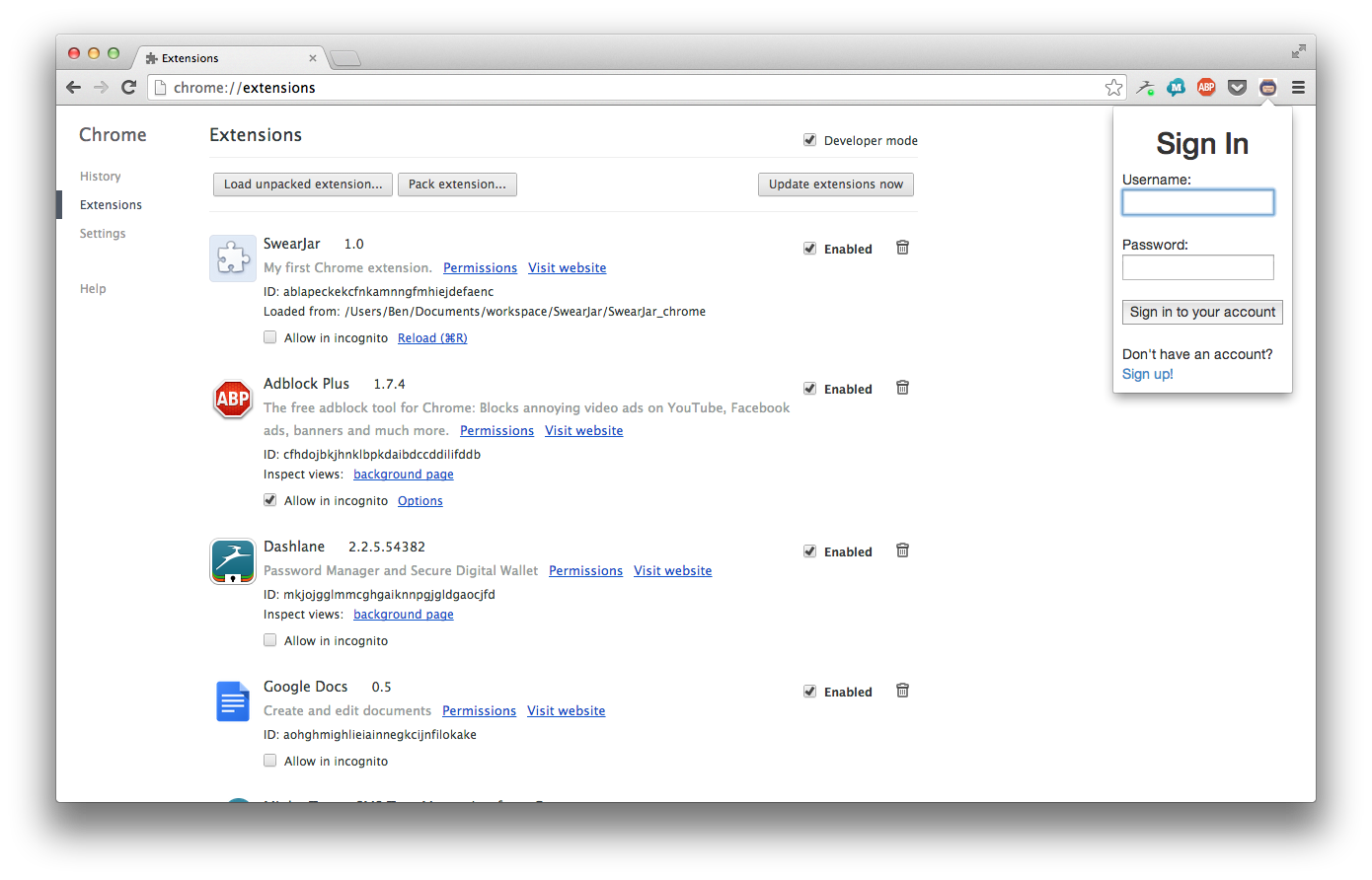Disable the SwearJar Enabled checkbox
Screen dimensions: 1372x880
tap(809, 249)
